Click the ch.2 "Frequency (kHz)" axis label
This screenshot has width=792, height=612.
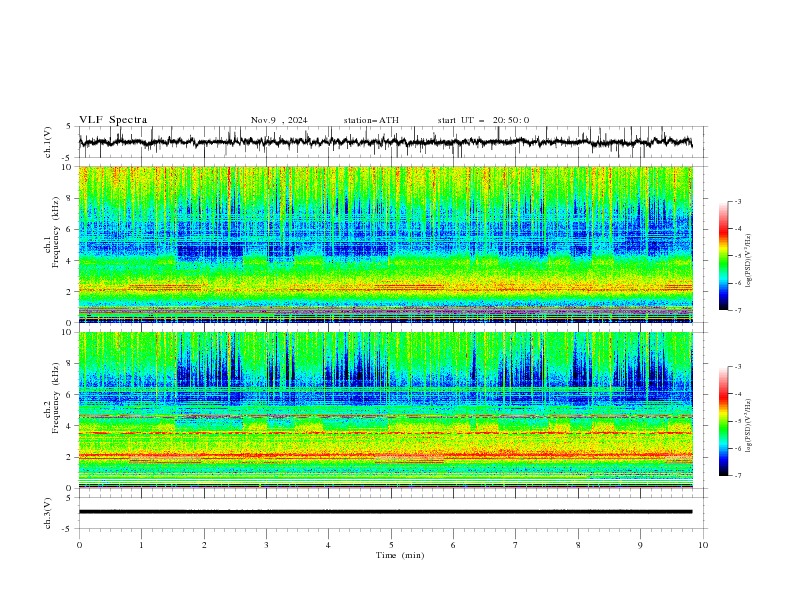[x=56, y=398]
